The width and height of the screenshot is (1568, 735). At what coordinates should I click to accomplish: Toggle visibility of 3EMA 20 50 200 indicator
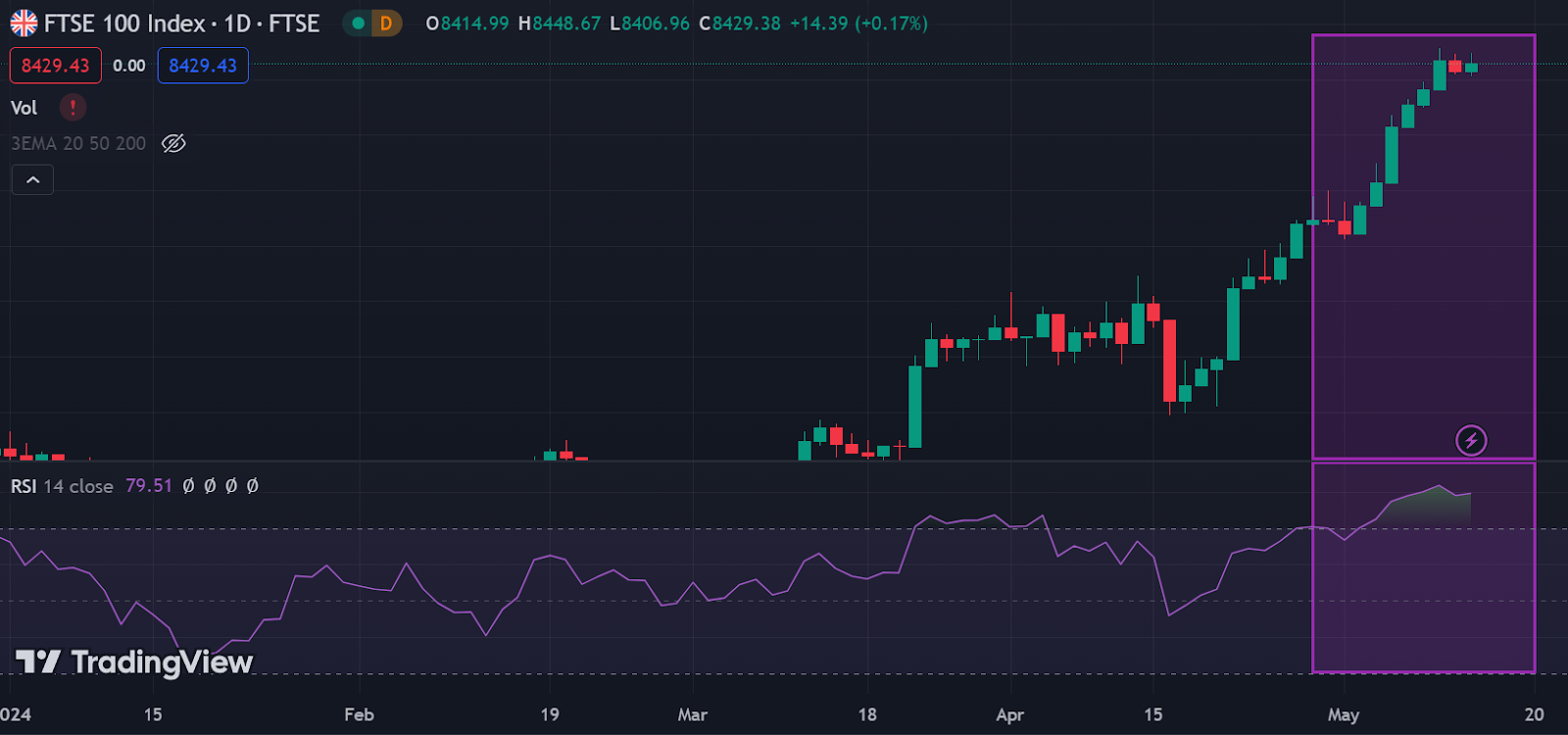tap(173, 143)
